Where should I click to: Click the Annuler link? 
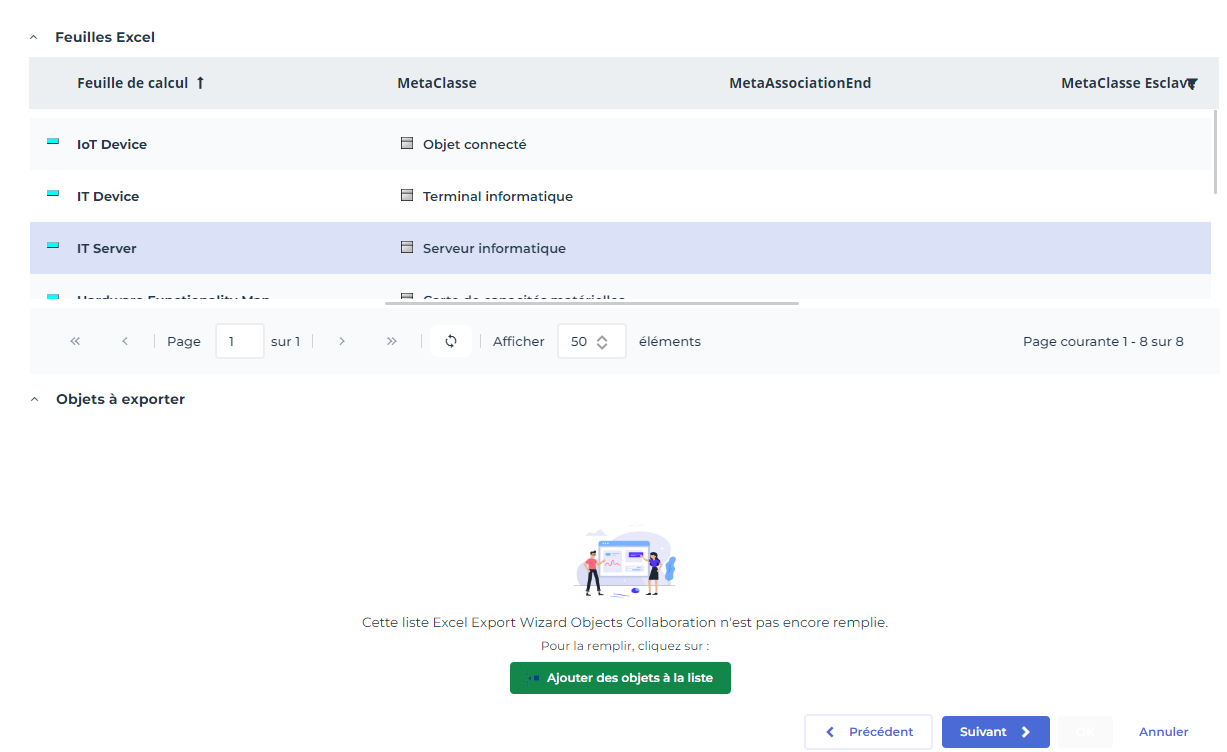point(1163,732)
